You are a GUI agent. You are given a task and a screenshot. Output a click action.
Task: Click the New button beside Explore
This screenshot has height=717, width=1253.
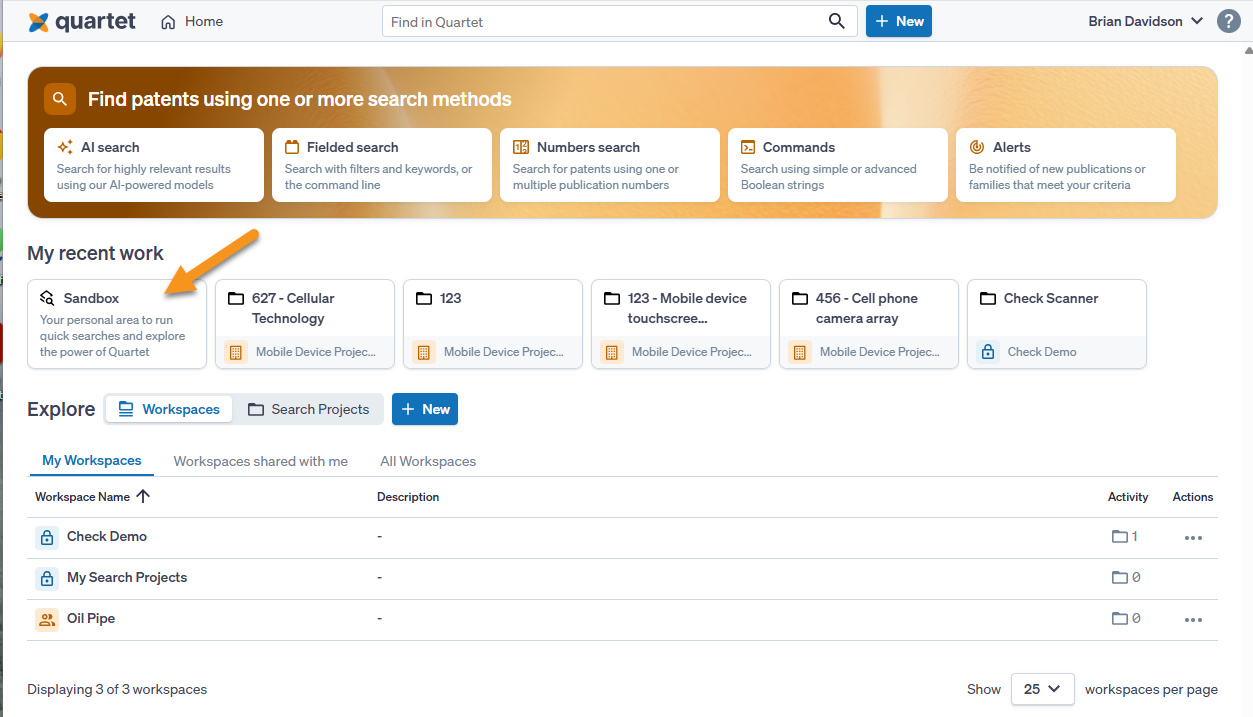(x=425, y=409)
